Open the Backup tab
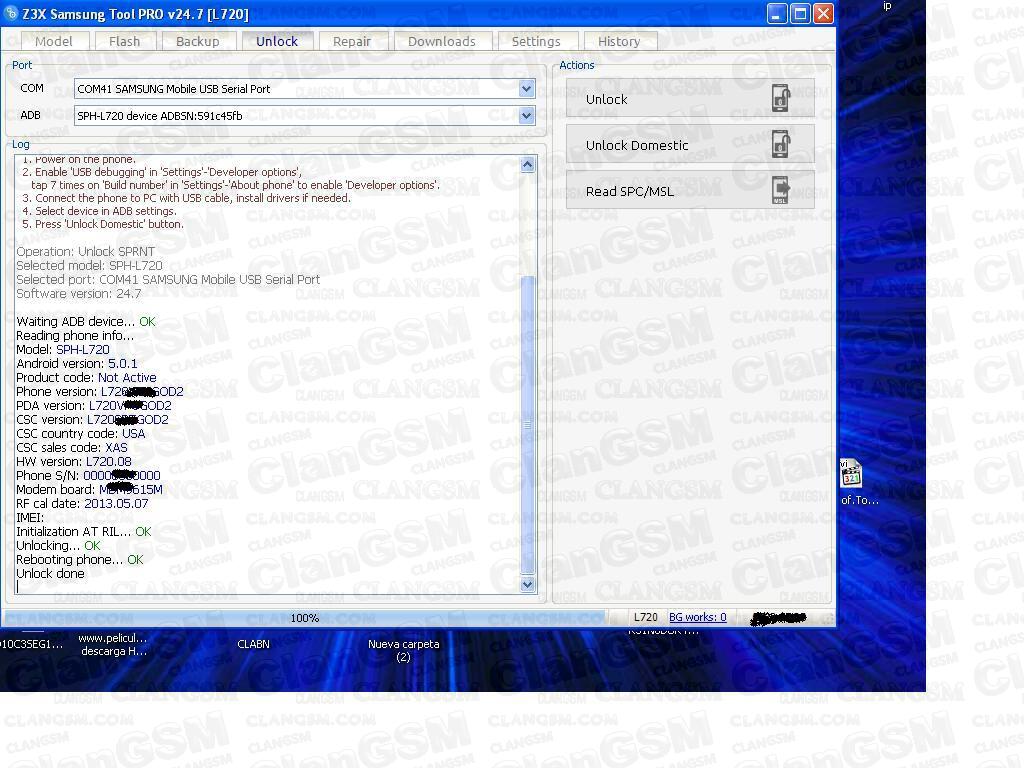 198,41
